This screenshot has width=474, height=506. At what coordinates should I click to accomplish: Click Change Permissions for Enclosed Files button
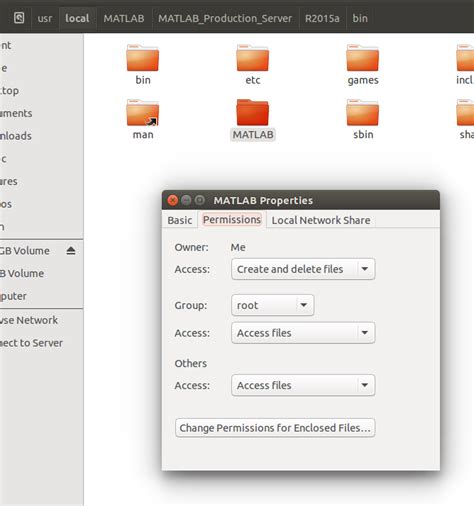click(x=275, y=428)
